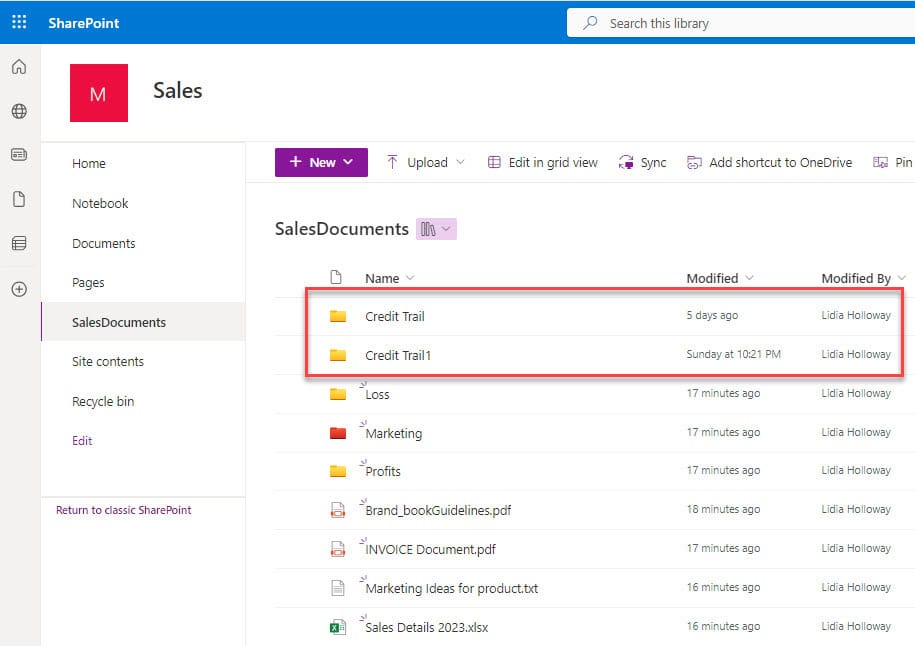Open the My sites globe icon
This screenshot has width=915, height=646.
19,111
